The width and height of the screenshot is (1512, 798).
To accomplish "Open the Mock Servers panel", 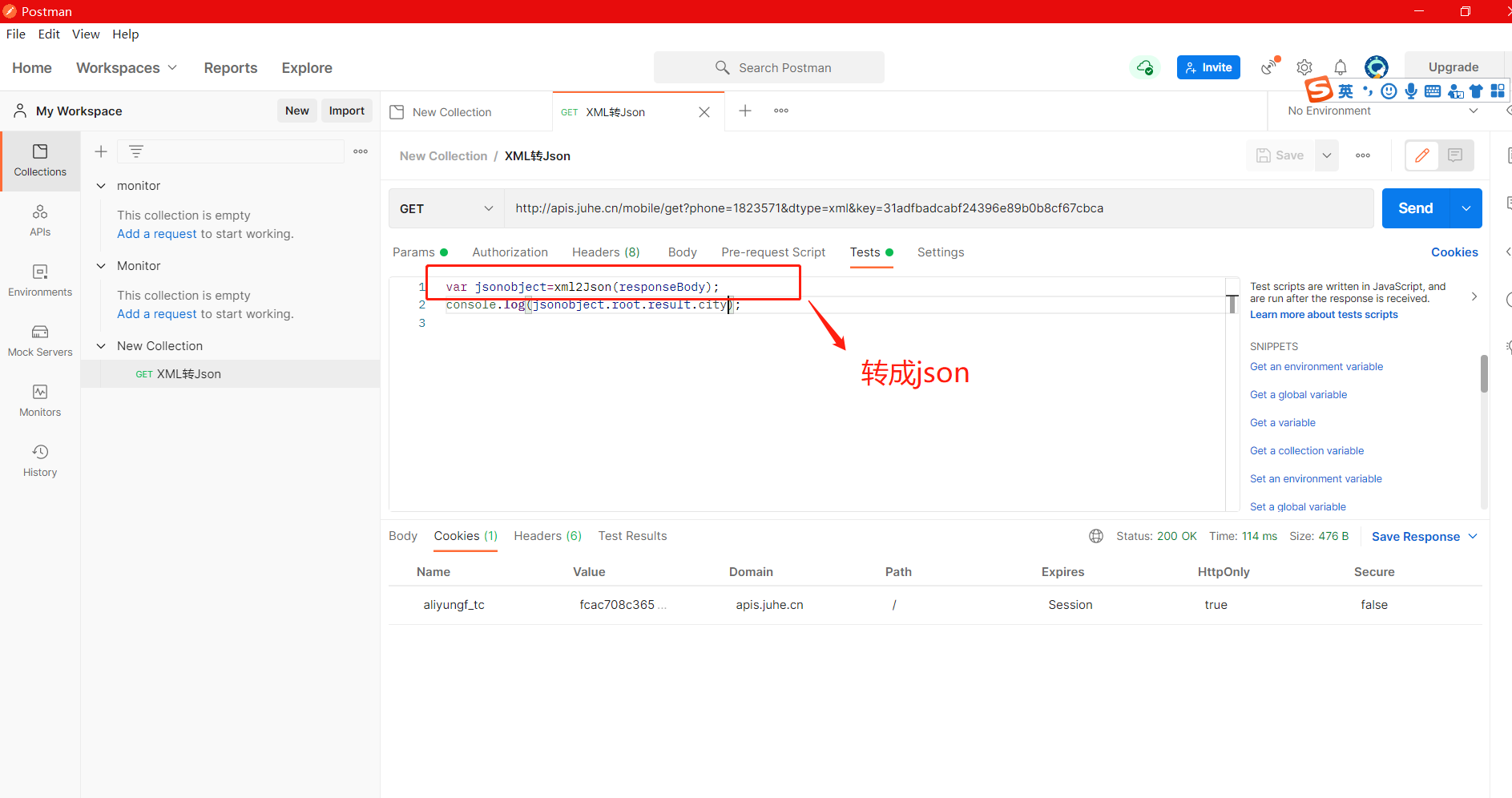I will point(40,341).
